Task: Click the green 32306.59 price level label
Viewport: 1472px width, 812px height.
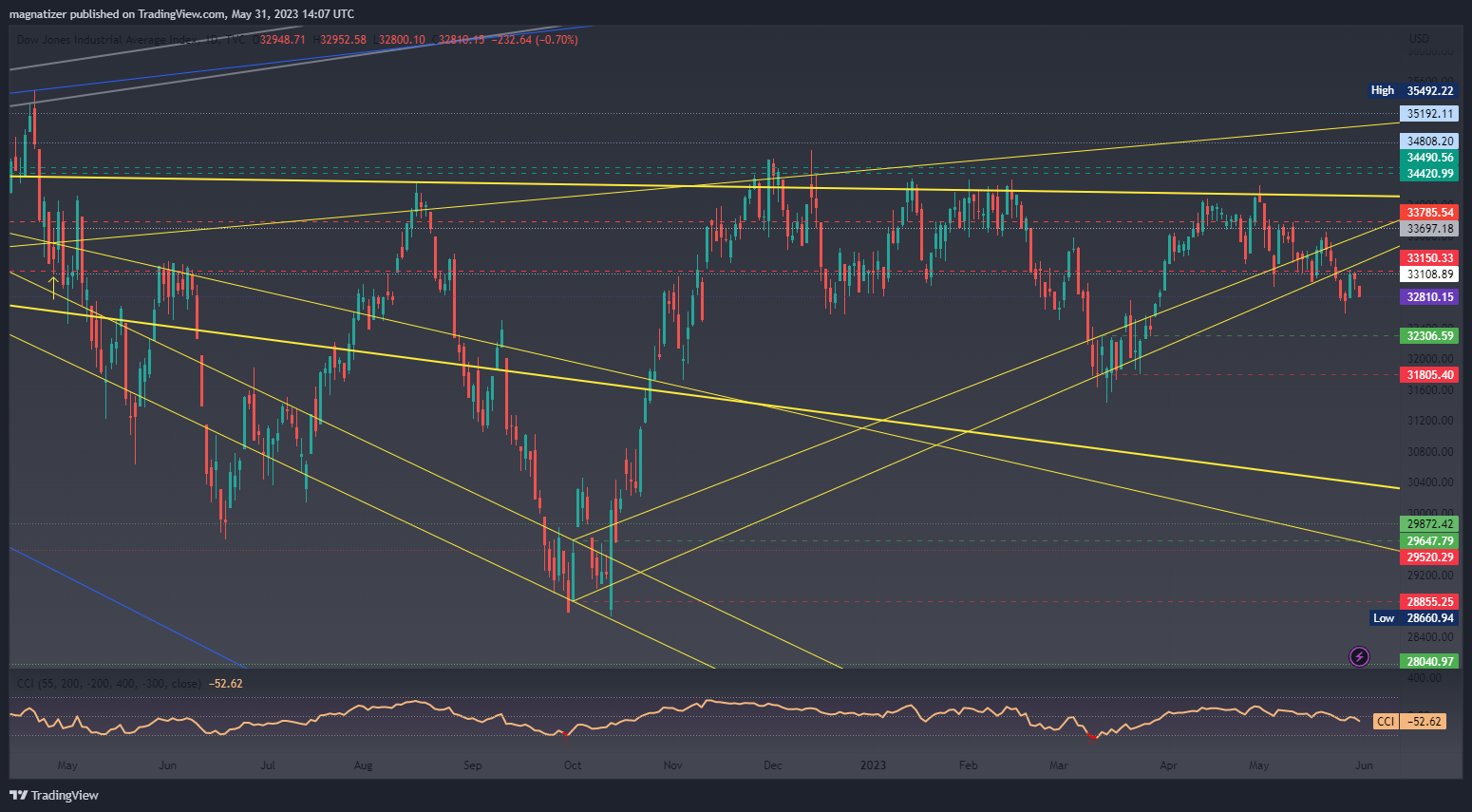Action: pos(1429,336)
